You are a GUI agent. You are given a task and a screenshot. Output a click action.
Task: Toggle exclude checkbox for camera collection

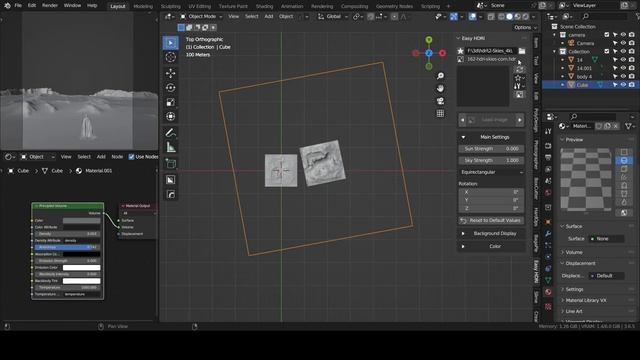607,35
